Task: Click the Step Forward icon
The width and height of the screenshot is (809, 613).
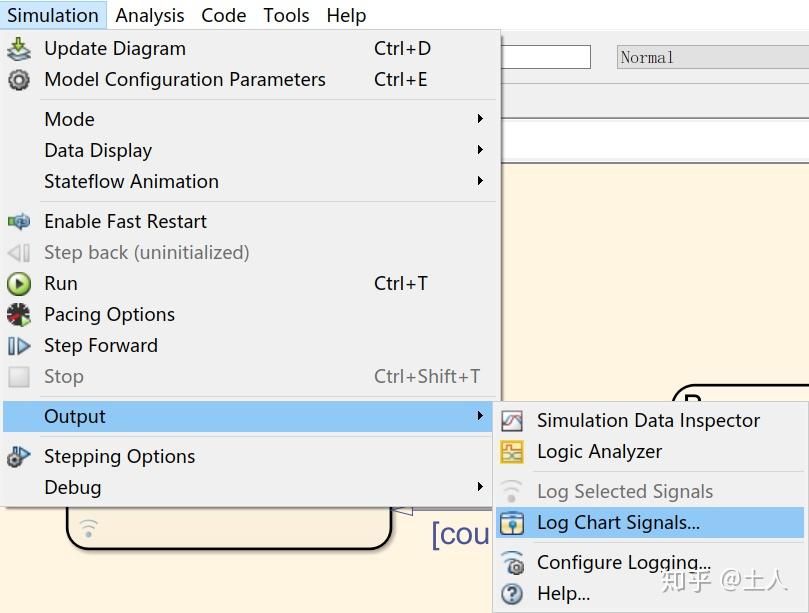Action: pyautogui.click(x=19, y=346)
